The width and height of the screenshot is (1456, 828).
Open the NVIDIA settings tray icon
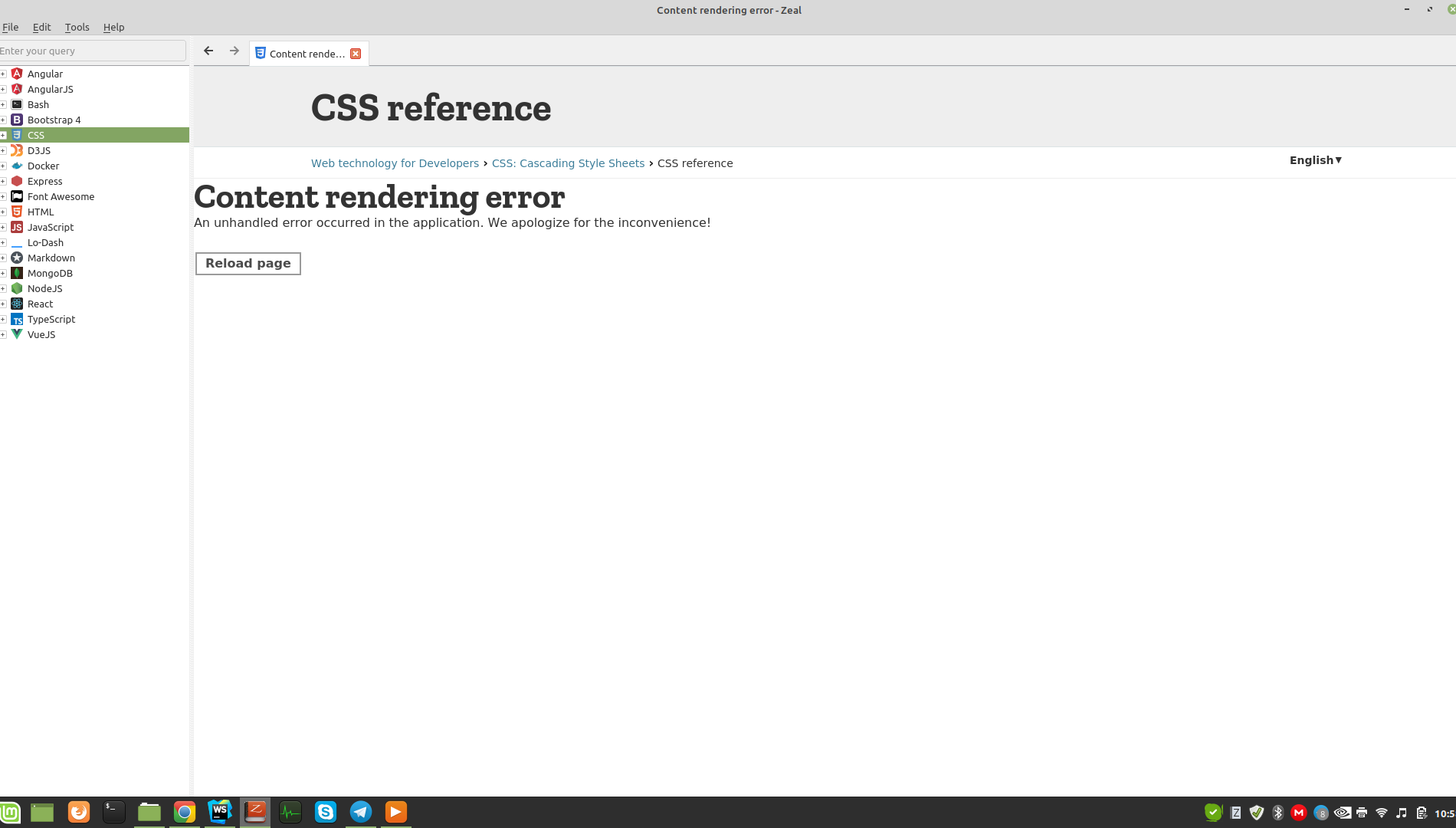coord(1343,813)
